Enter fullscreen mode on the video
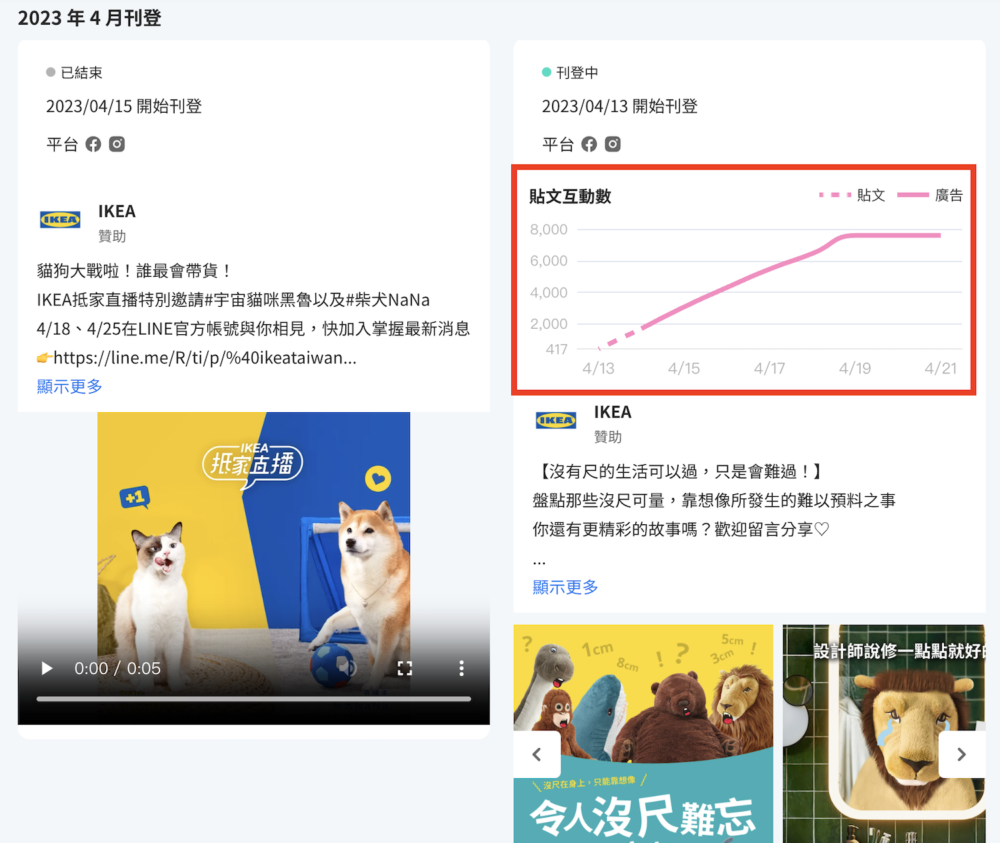The height and width of the screenshot is (843, 1000). 405,668
